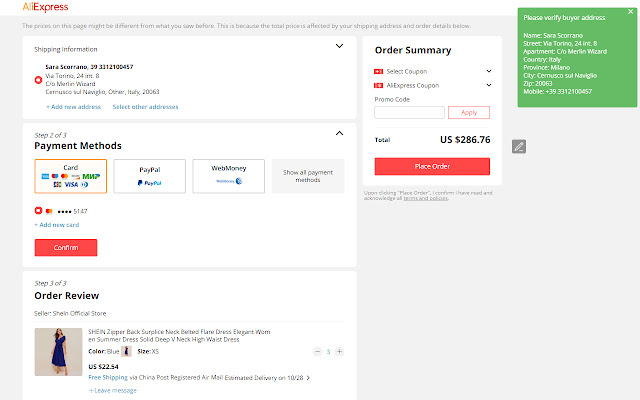Expand the Select Coupon dropdown
Screen dimensions: 640x400
point(488,71)
